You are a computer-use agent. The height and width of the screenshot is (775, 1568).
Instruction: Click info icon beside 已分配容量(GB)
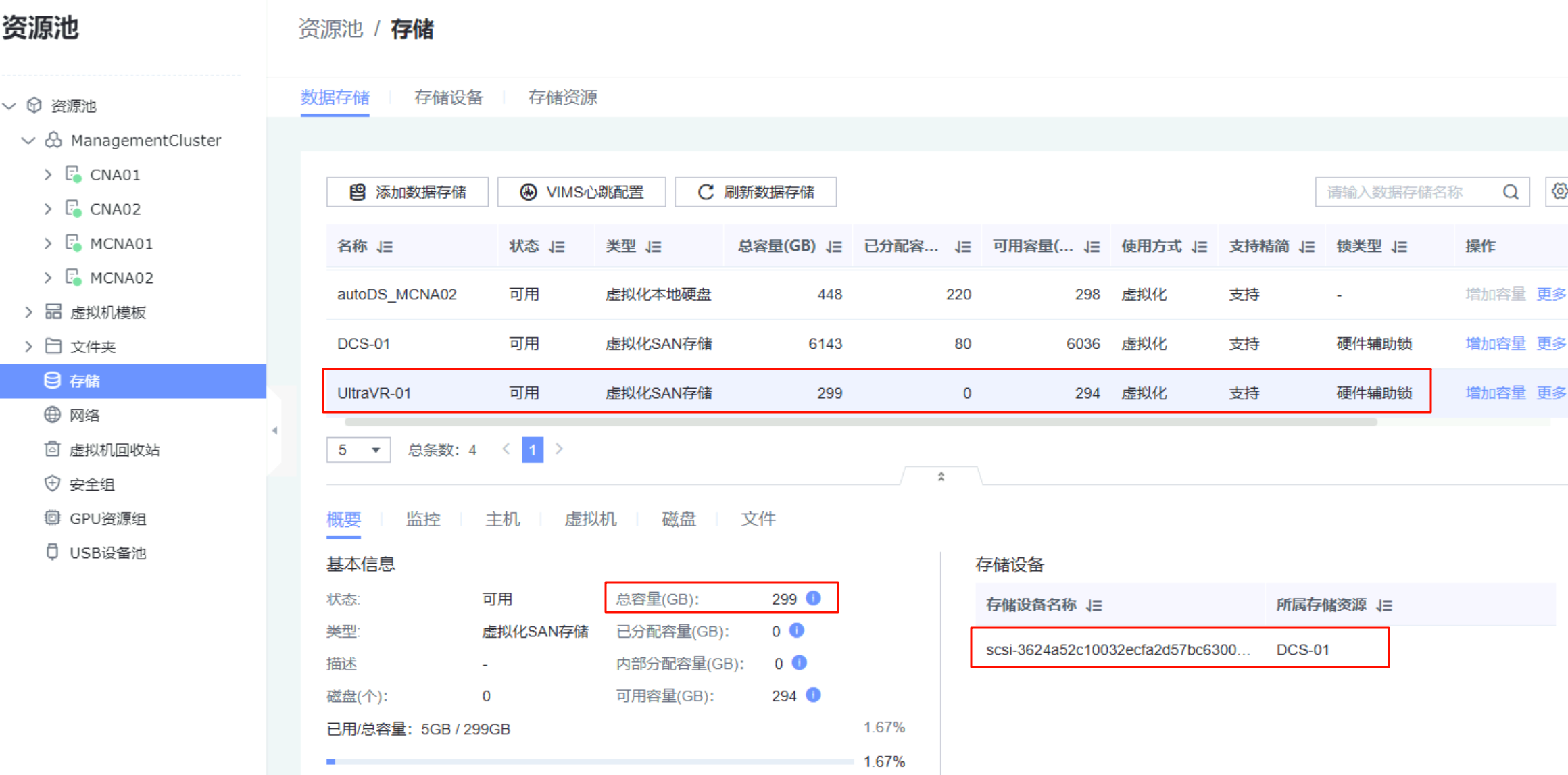point(798,630)
